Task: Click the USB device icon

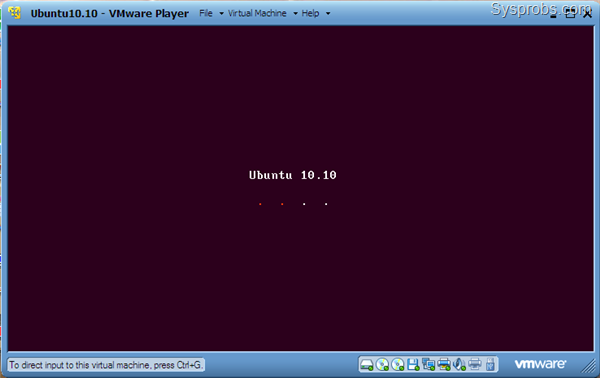Action: pos(490,364)
